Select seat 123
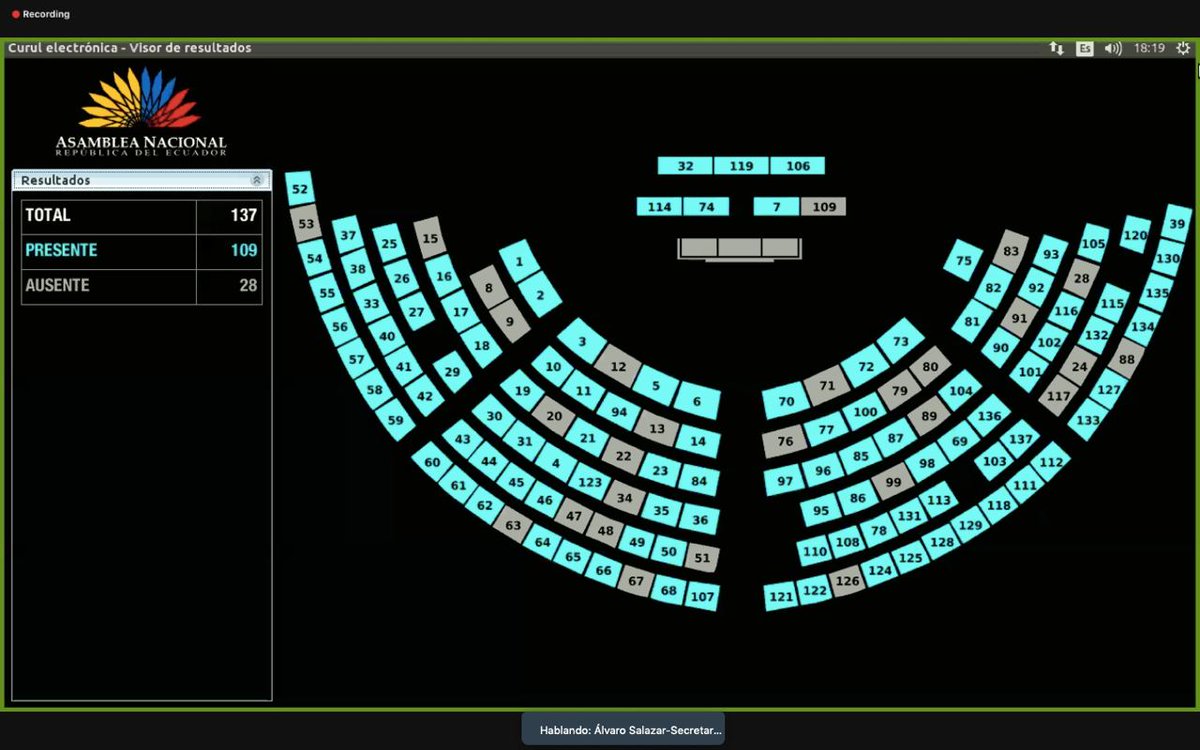The height and width of the screenshot is (750, 1200). 590,481
